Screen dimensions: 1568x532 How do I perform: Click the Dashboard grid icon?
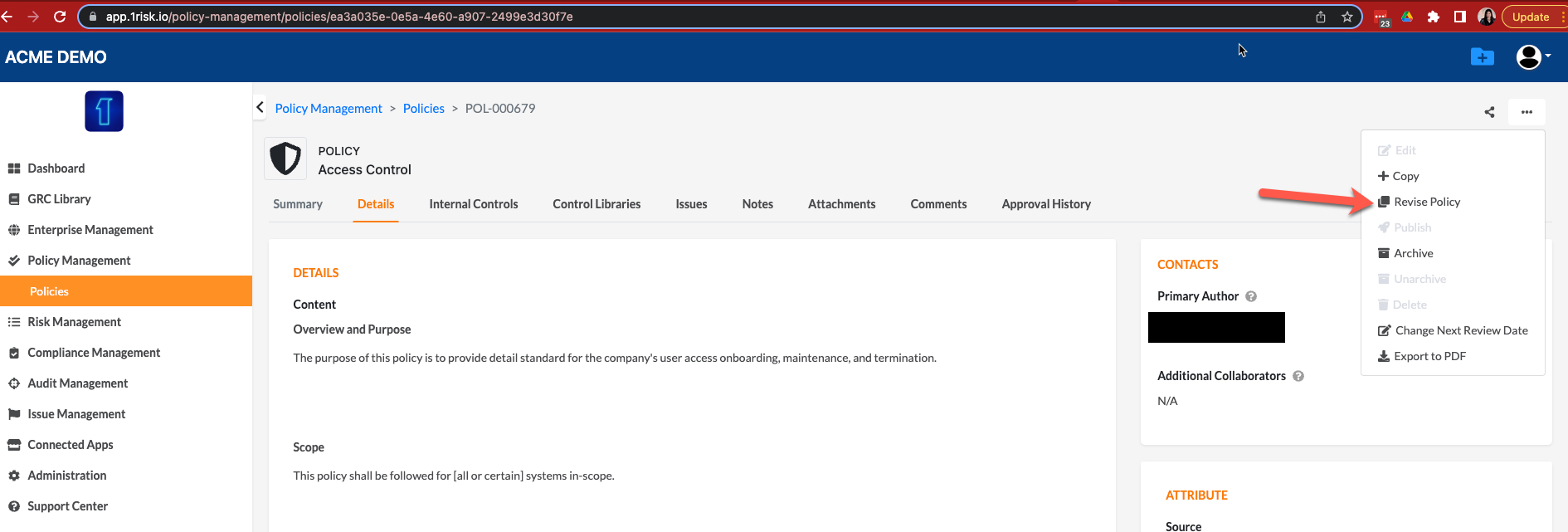(14, 168)
